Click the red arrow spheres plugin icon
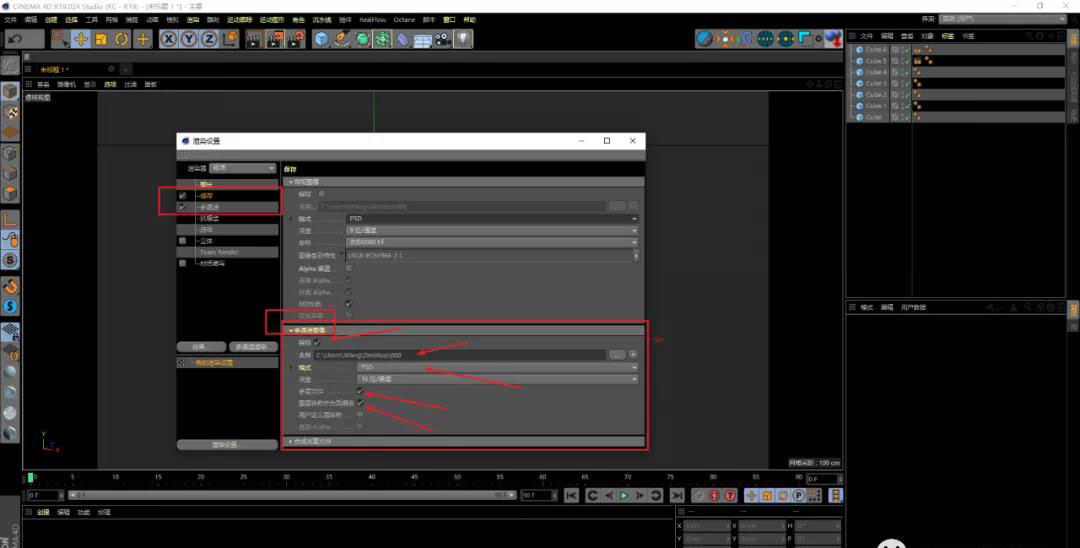1080x548 pixels. tap(834, 39)
